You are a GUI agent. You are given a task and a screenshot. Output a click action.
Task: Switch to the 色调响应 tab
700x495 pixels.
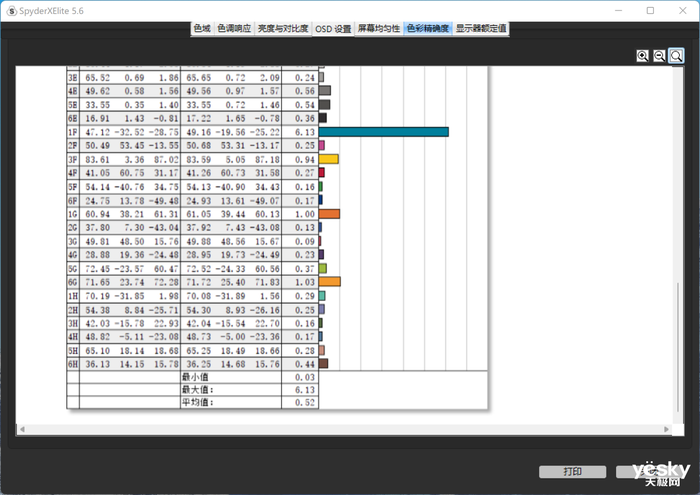pyautogui.click(x=234, y=29)
